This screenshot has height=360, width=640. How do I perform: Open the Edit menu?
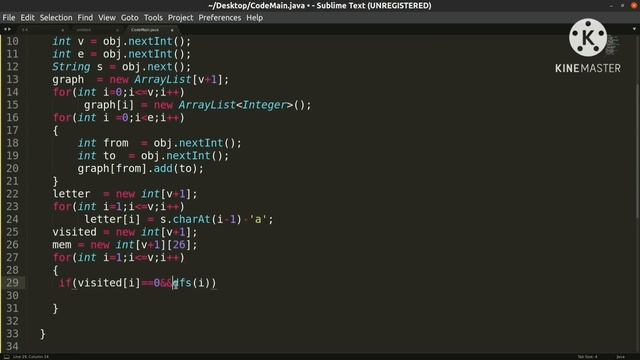[x=27, y=18]
